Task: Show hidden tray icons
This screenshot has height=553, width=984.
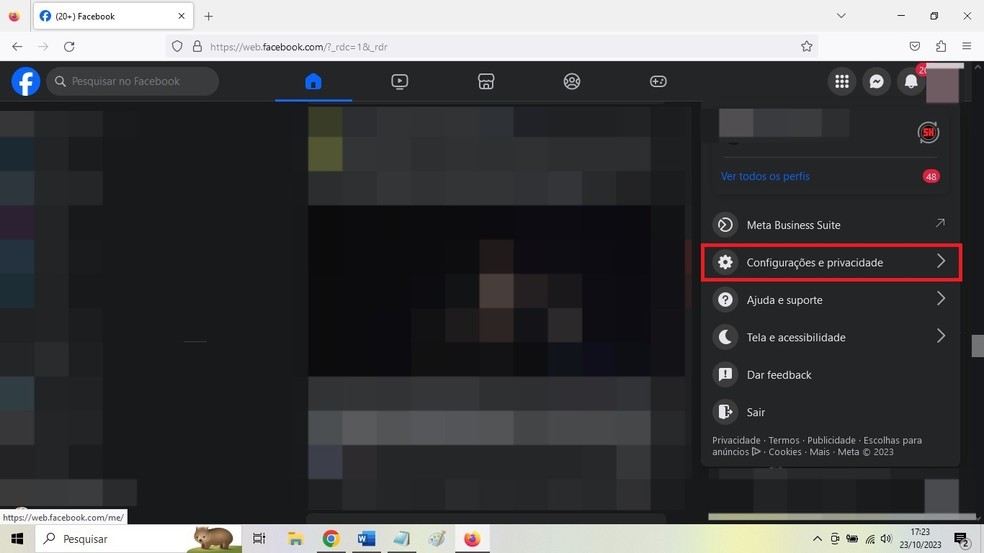Action: (817, 539)
